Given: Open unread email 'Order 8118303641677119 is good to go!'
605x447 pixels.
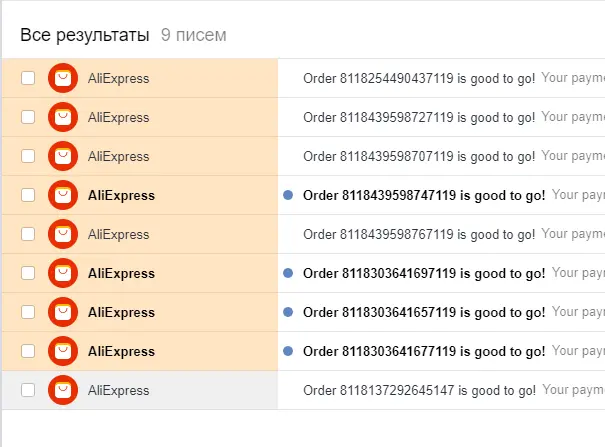Looking at the screenshot, I should [424, 351].
